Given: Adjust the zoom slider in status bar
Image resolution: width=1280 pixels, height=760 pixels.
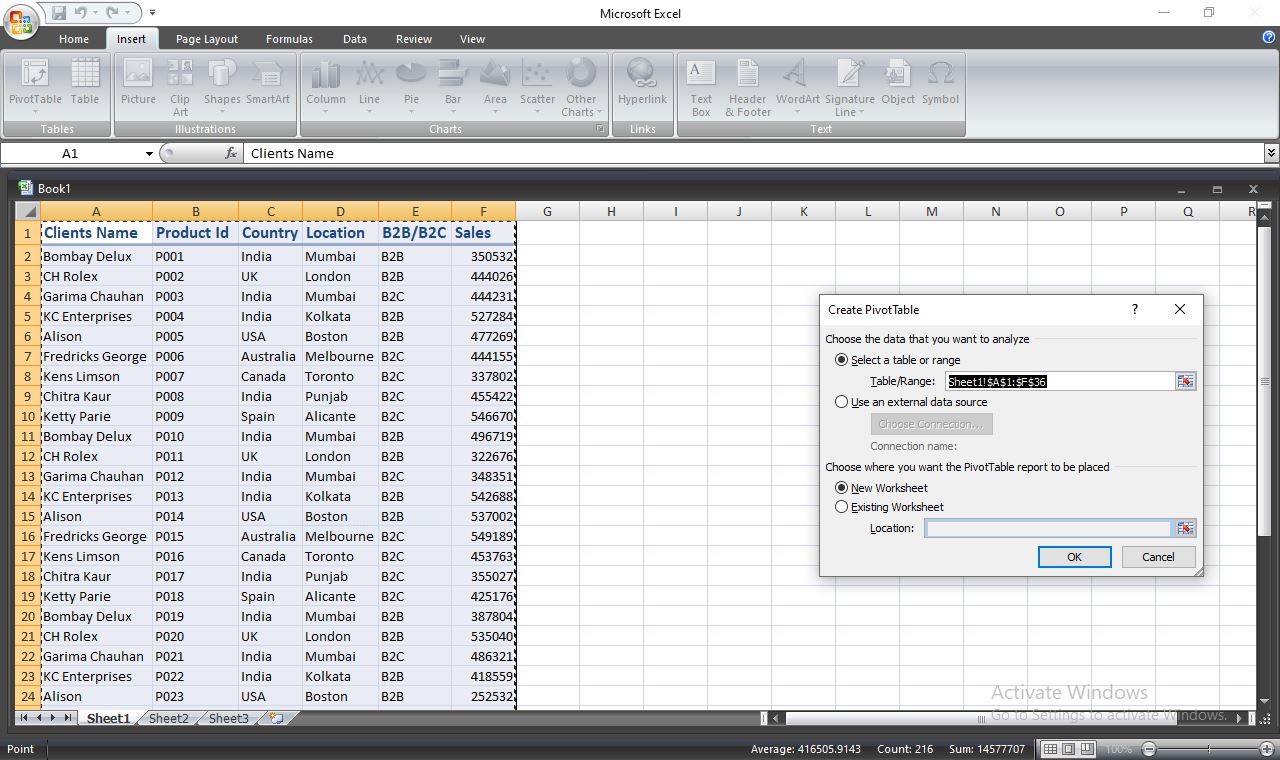Looking at the screenshot, I should (1208, 749).
